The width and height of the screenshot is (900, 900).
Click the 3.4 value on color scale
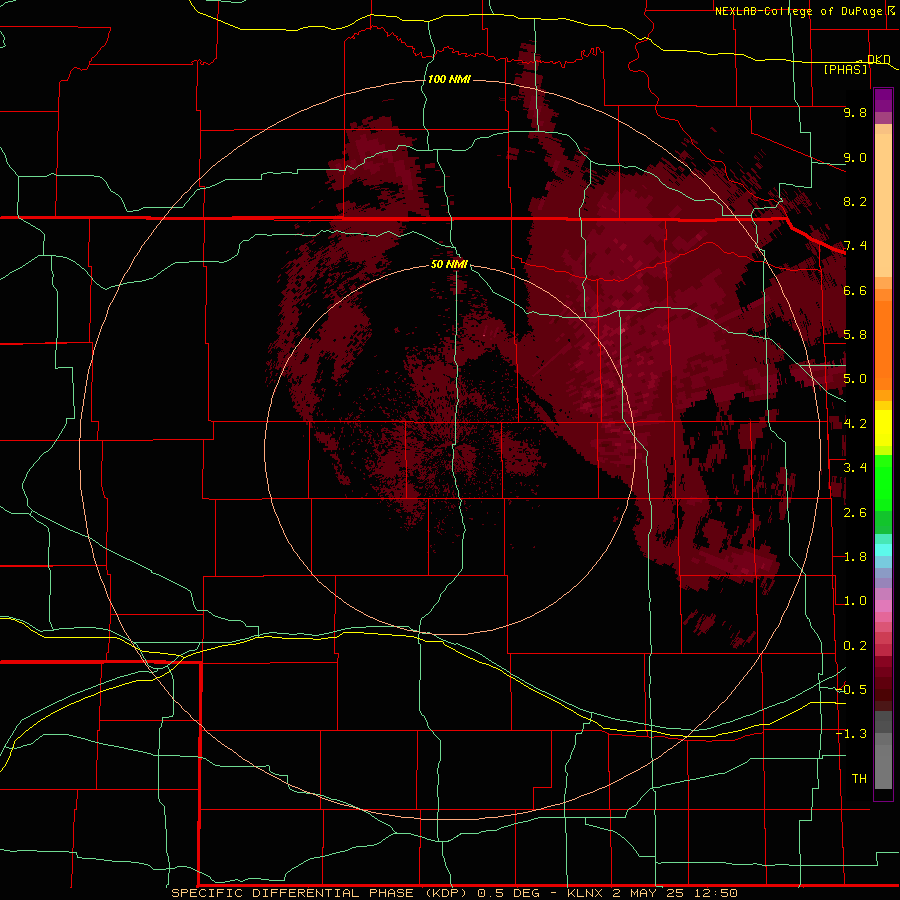pos(855,468)
